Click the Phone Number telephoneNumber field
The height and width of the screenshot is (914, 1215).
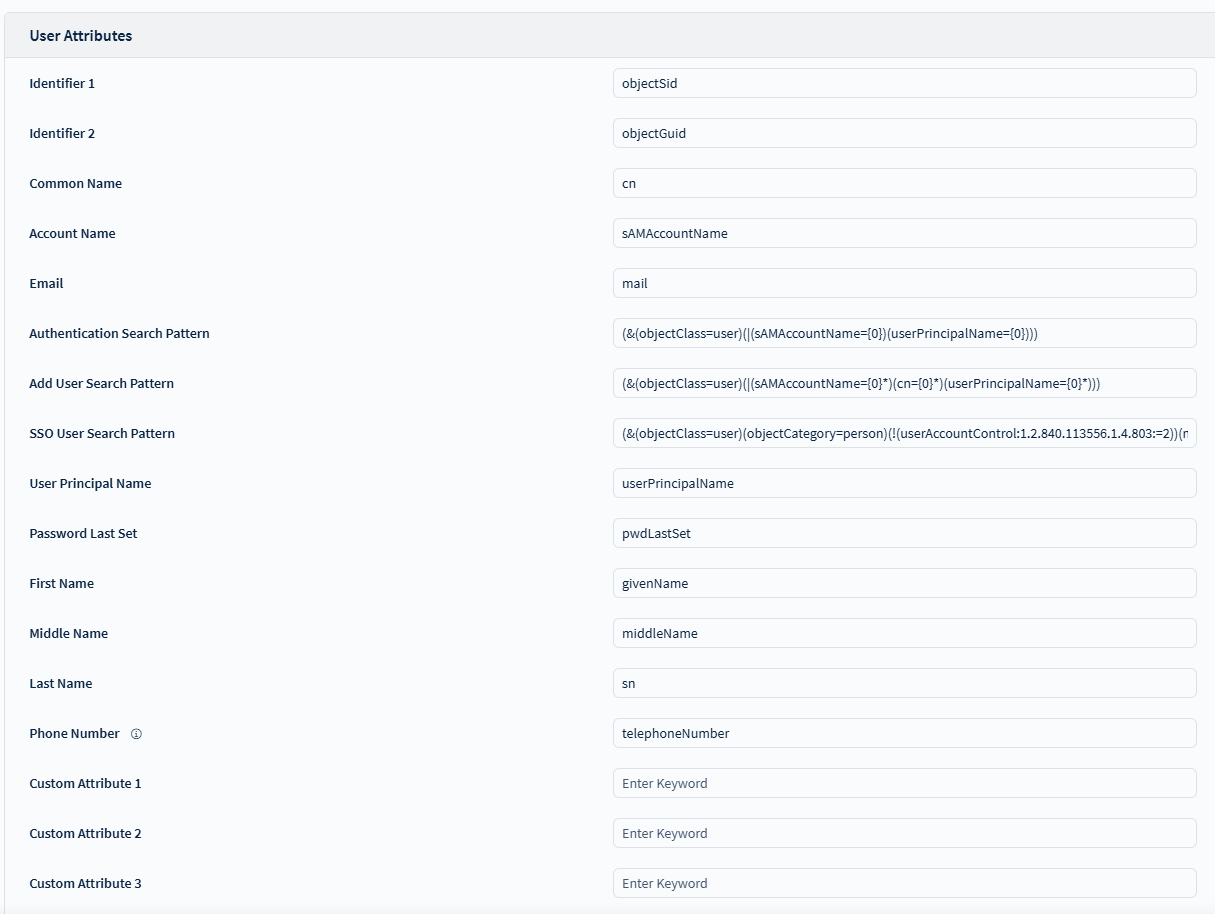pos(904,733)
